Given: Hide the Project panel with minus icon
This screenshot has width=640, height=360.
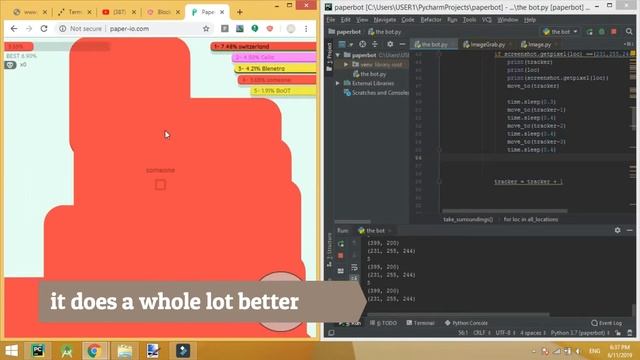Looking at the screenshot, I should (402, 44).
